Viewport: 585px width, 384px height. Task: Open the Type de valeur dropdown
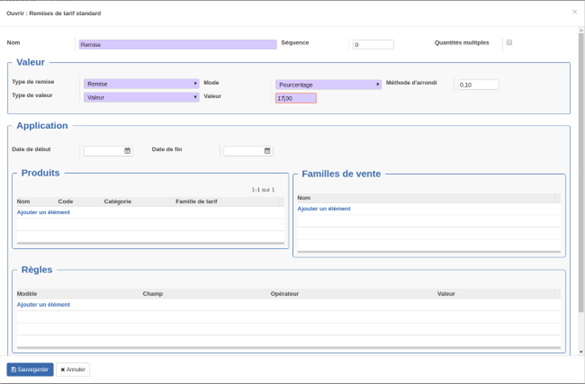click(x=141, y=97)
